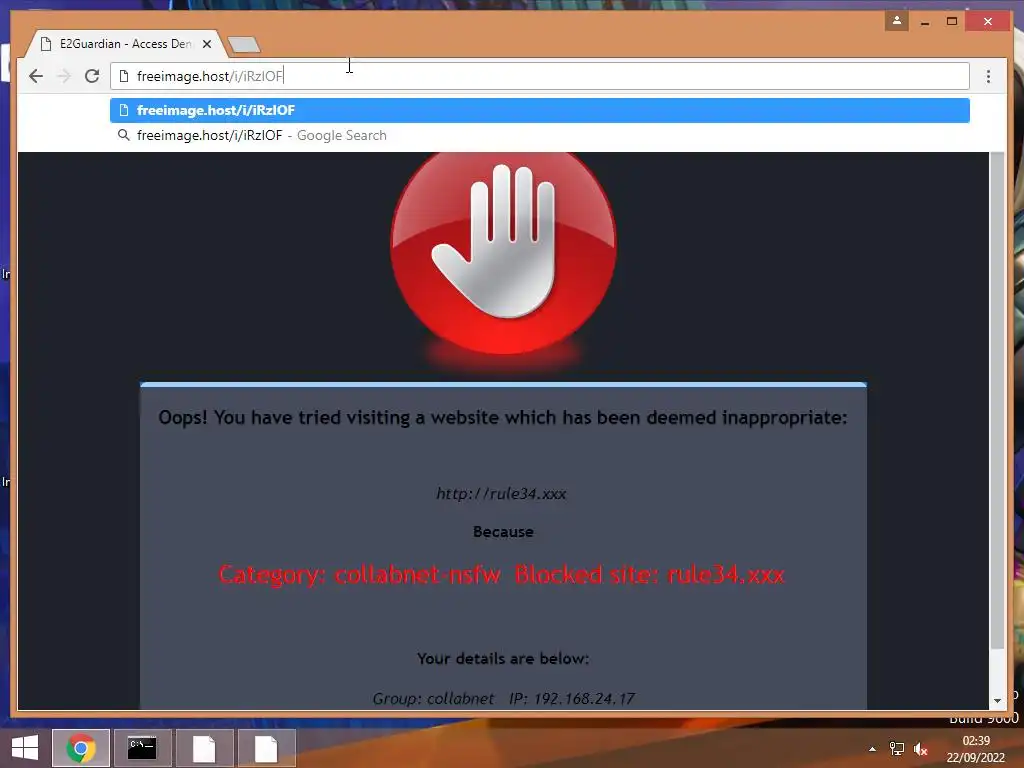Maximize the Chrome window

pyautogui.click(x=952, y=22)
